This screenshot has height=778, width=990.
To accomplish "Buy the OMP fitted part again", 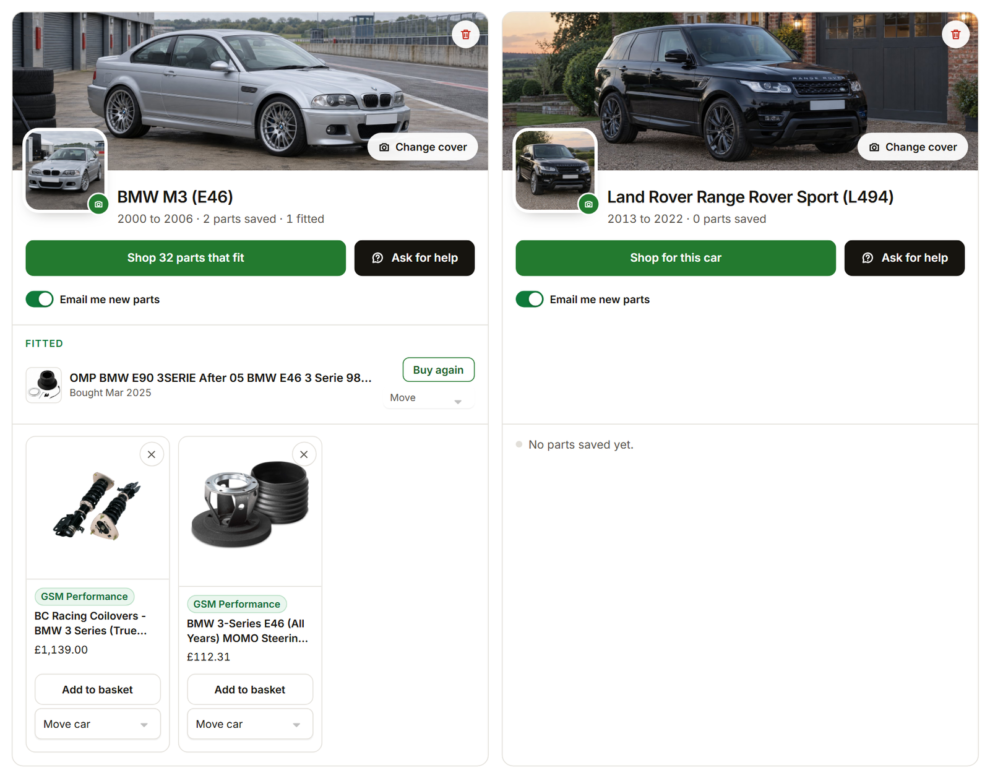I will tap(438, 370).
